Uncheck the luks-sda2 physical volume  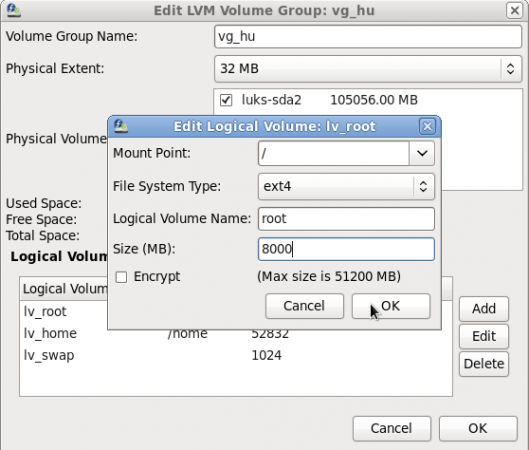[x=226, y=100]
